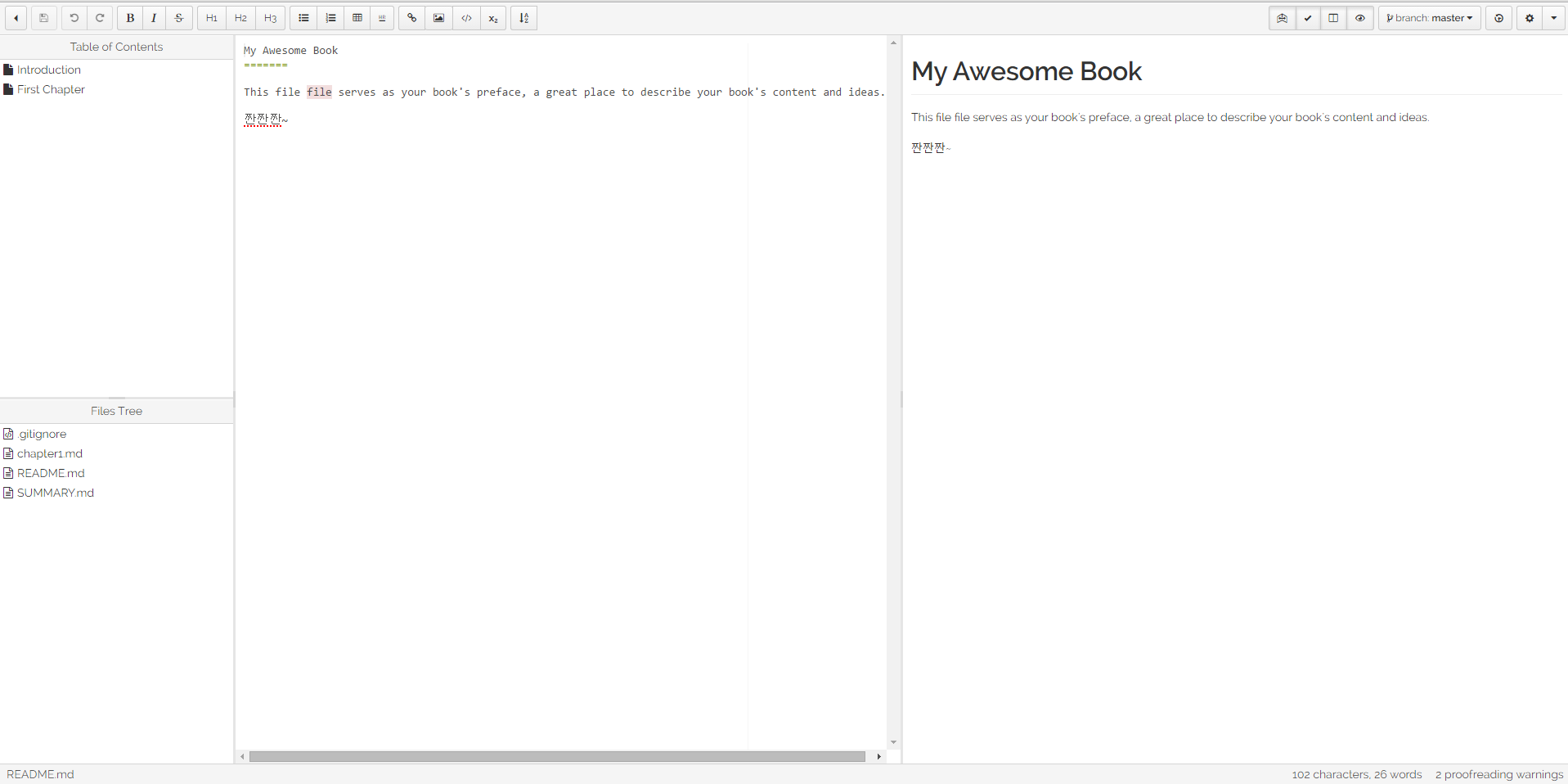The image size is (1568, 784).
Task: Open First Chapter in the table of contents
Action: coord(51,89)
